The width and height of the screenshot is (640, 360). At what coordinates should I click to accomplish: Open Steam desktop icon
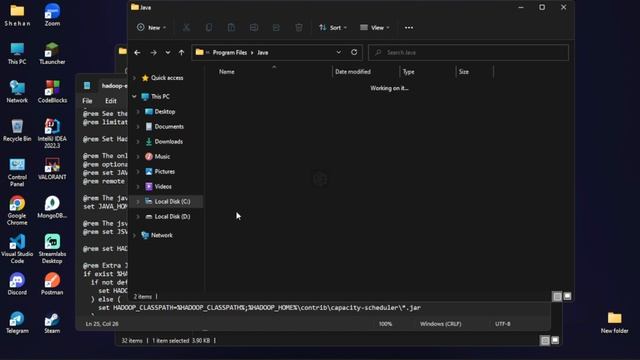[x=52, y=322]
